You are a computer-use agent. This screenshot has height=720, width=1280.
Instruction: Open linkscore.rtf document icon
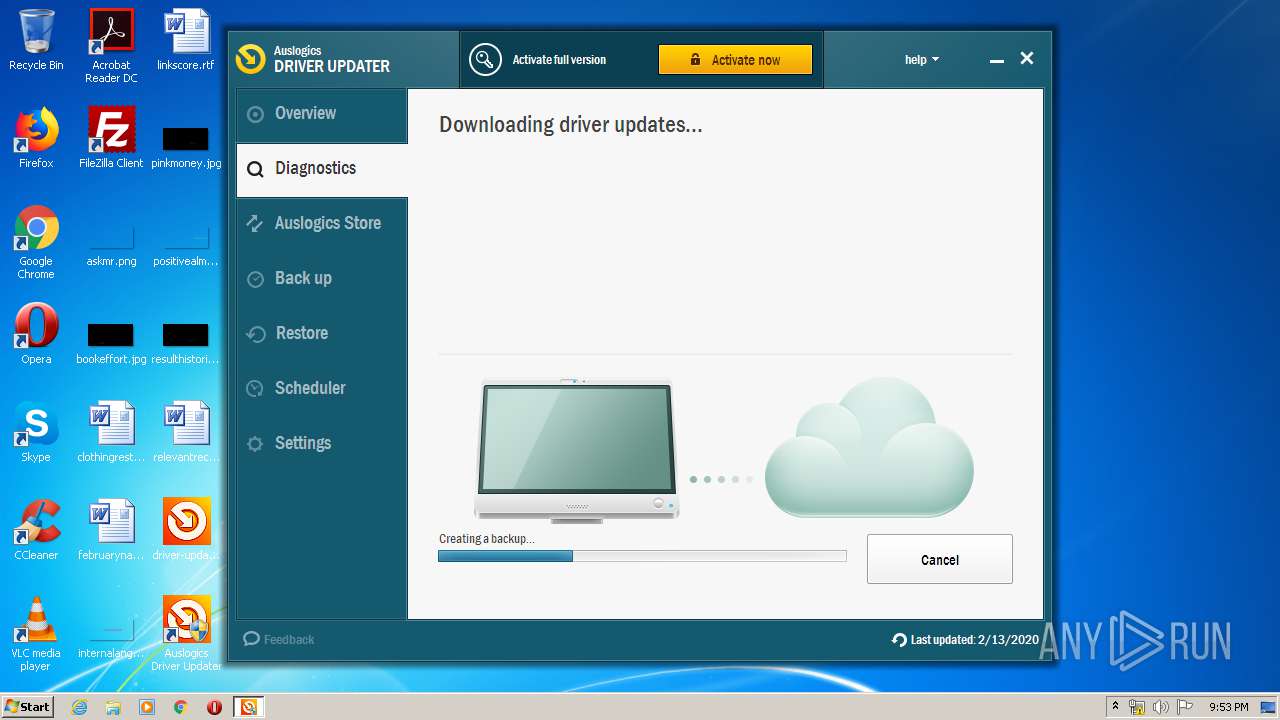coord(186,40)
